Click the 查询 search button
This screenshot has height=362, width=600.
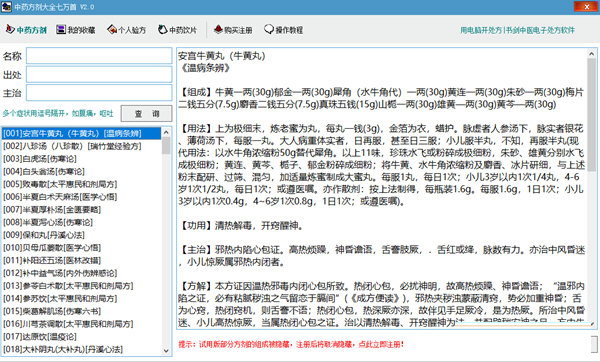pyautogui.click(x=147, y=114)
